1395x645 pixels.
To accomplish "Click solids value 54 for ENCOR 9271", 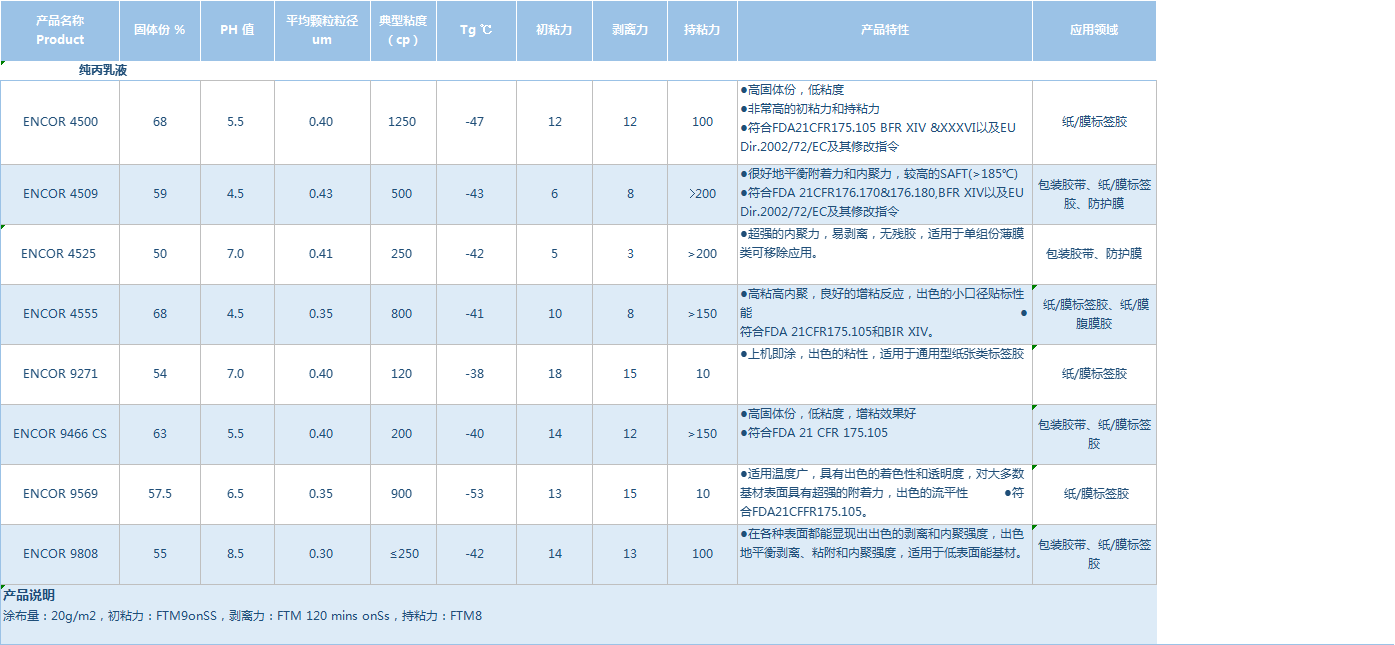I will (160, 374).
